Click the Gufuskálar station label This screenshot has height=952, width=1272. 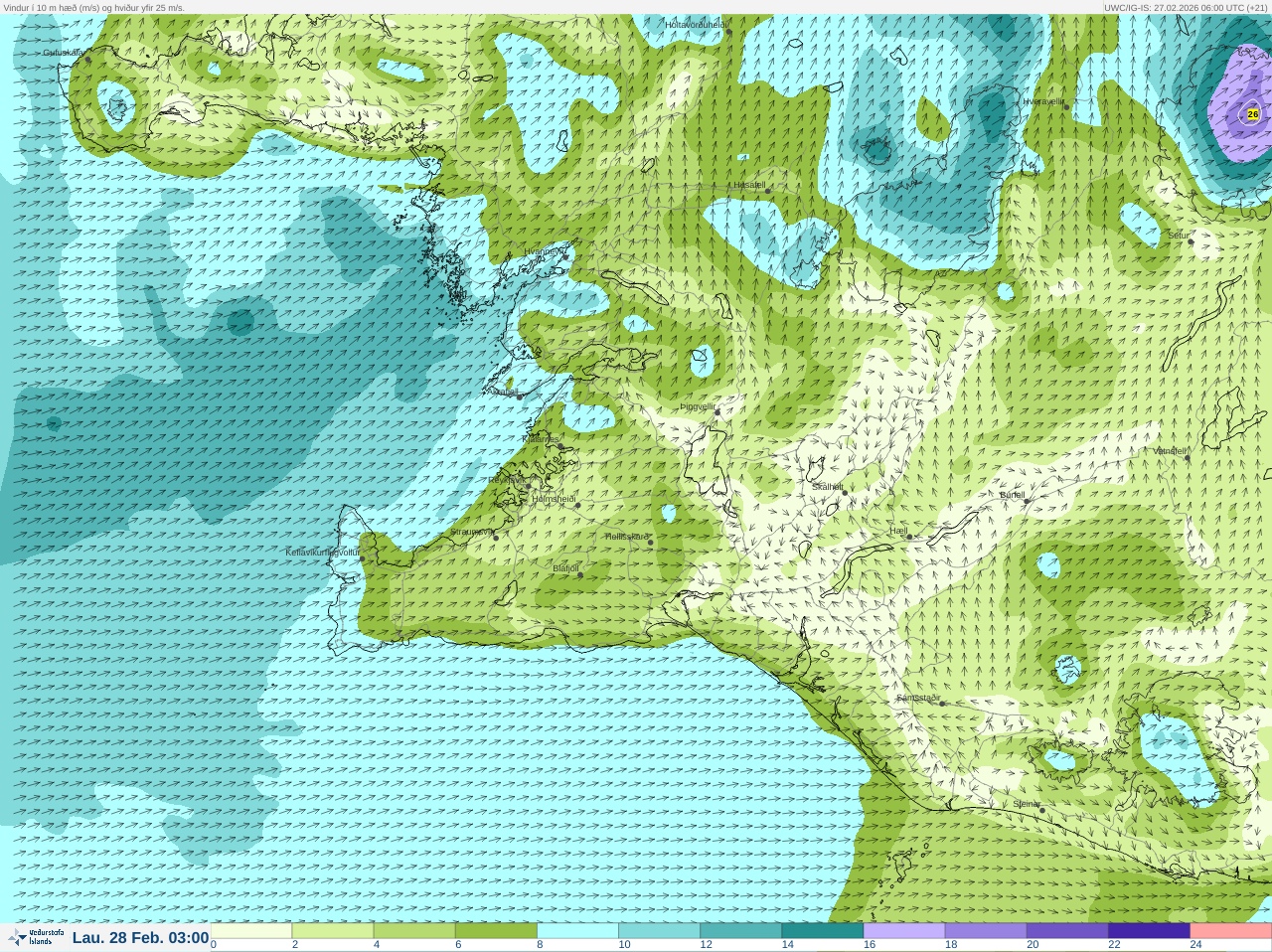coord(64,53)
